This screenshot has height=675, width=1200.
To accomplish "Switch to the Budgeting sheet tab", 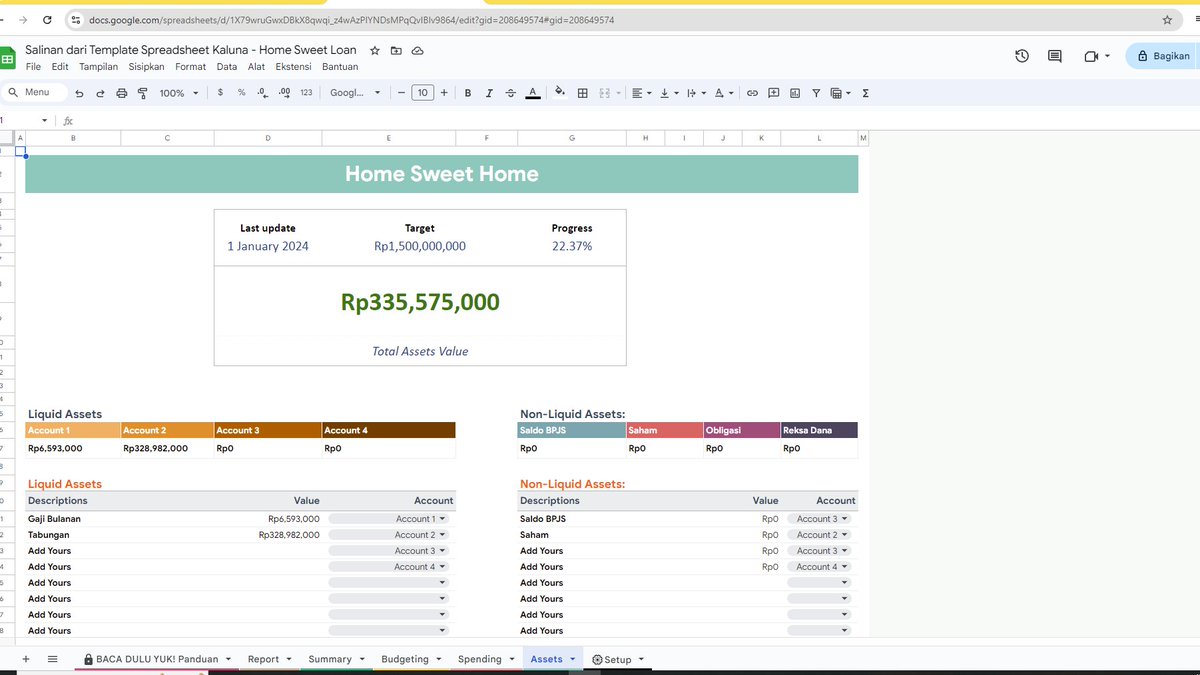I will tap(410, 659).
